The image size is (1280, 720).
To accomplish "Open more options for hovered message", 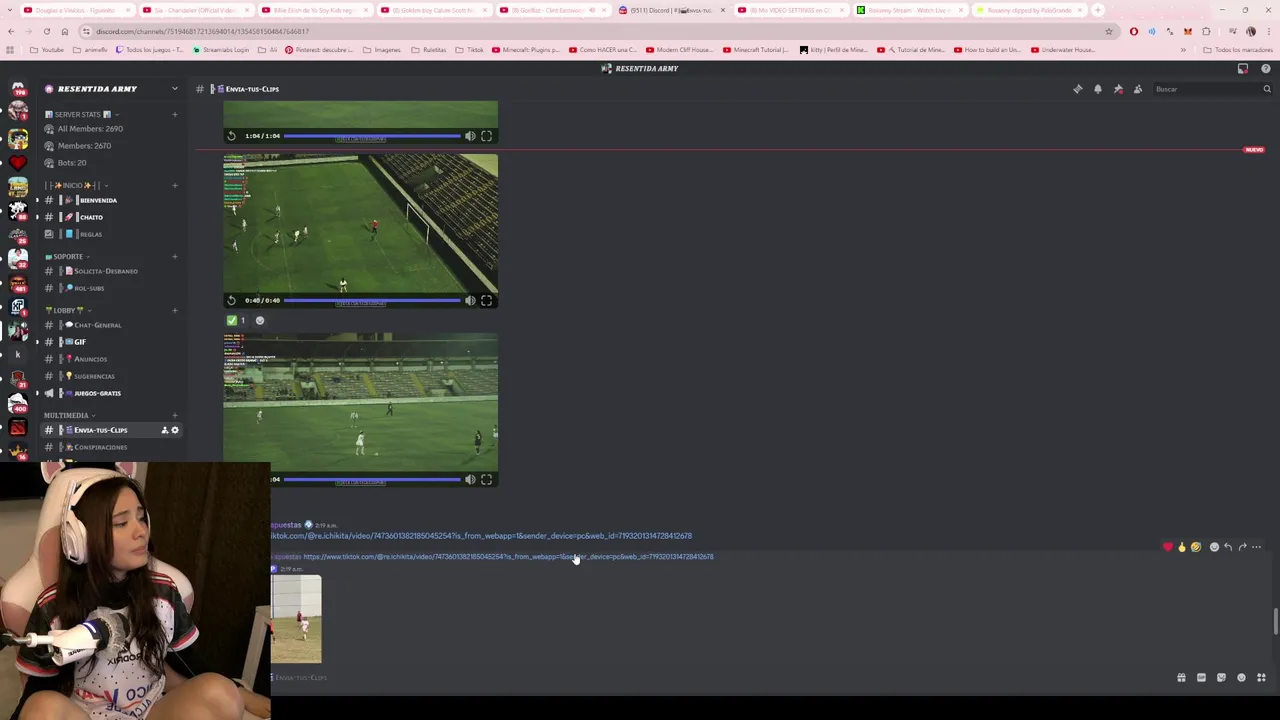I will pos(1256,547).
